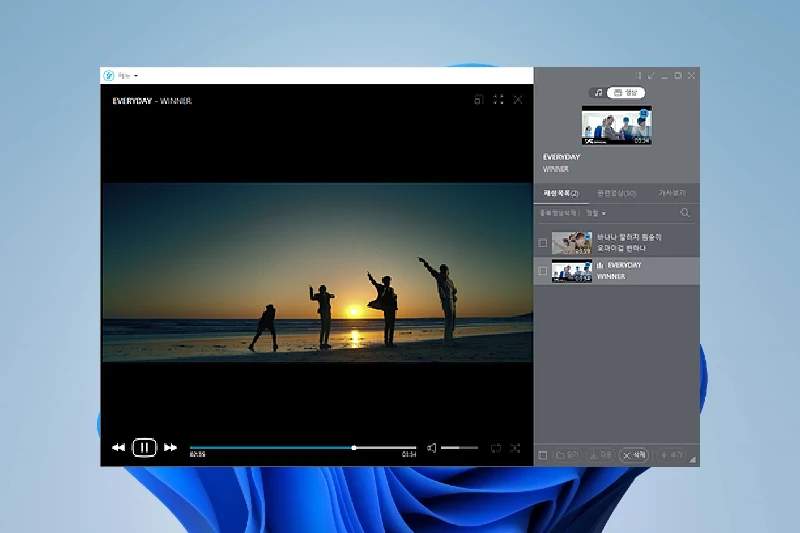Click the video frame of silhouettes
800x533 pixels.
[x=317, y=272]
